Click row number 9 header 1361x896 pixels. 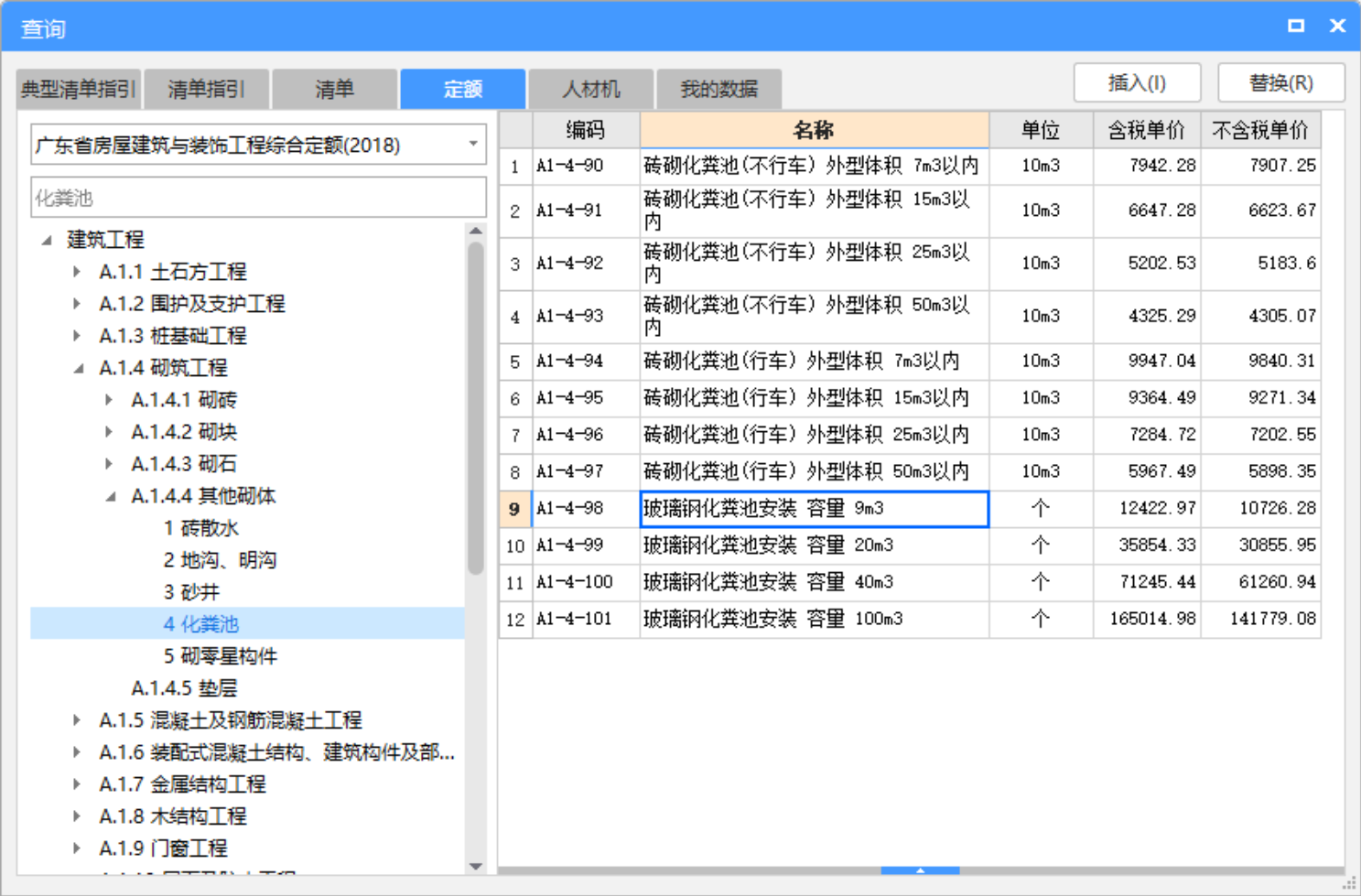point(514,509)
